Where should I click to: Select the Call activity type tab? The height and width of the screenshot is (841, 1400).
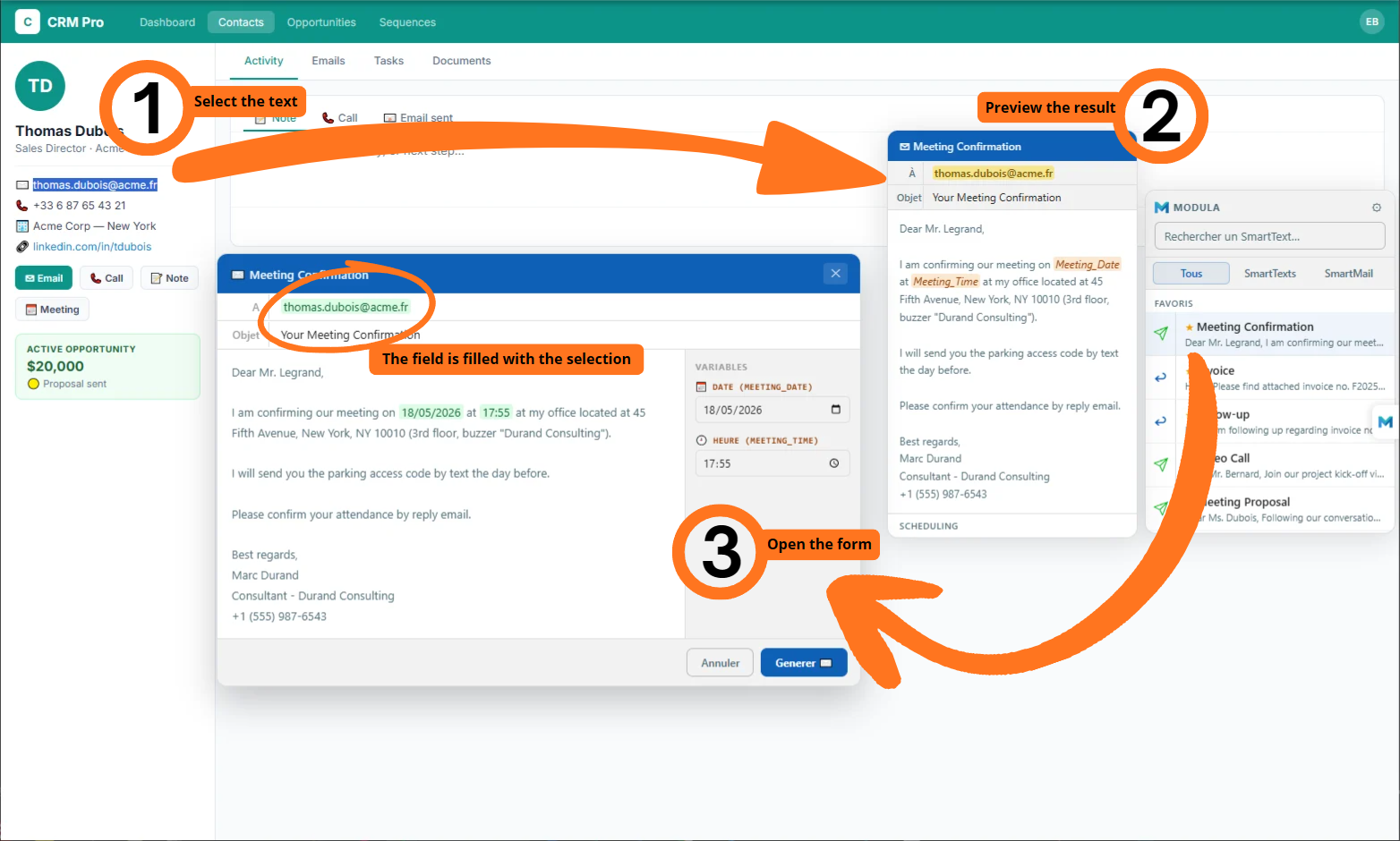click(340, 118)
